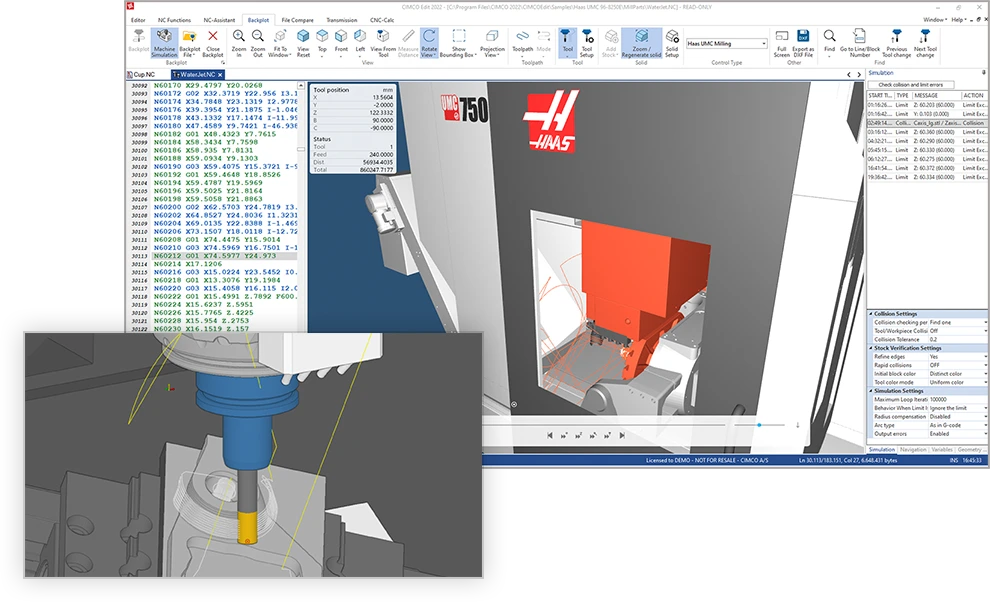Click the Zoom Out magnifier icon
The height and width of the screenshot is (602, 990).
258,42
